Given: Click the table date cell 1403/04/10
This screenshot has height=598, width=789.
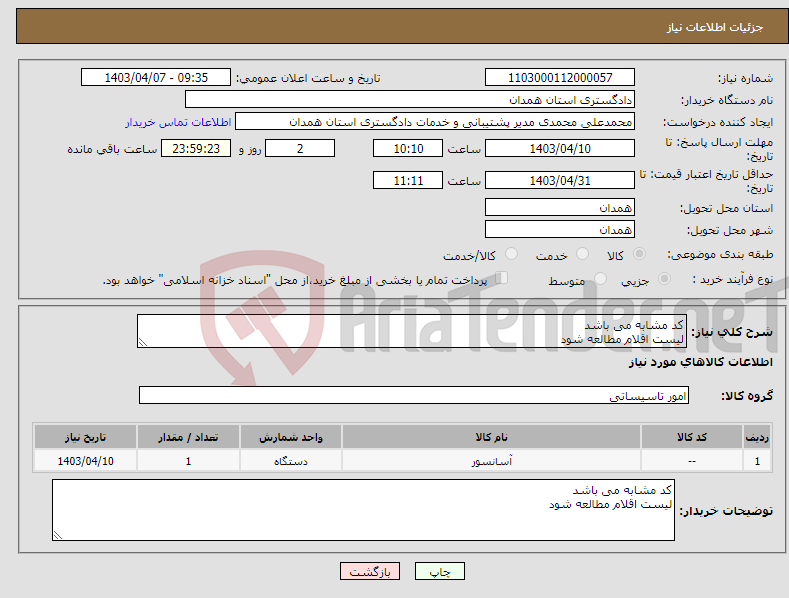Looking at the screenshot, I should click(86, 461).
